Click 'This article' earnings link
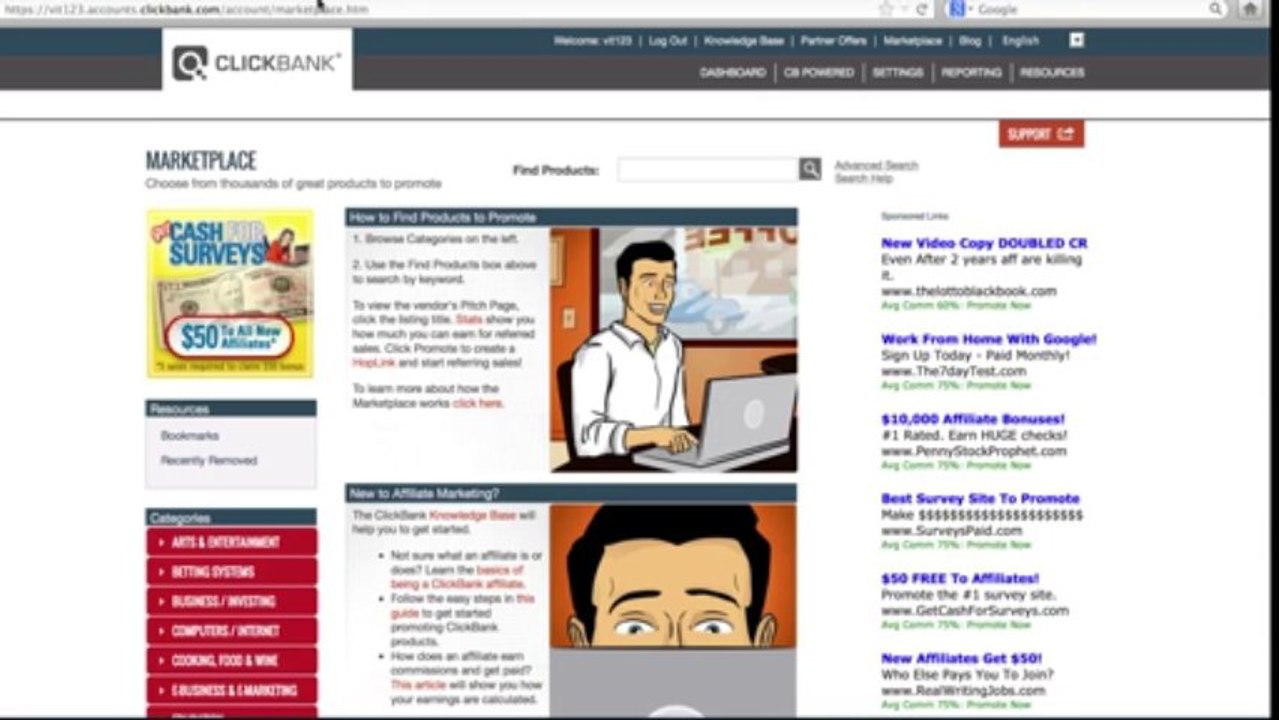Image resolution: width=1279 pixels, height=720 pixels. click(x=417, y=685)
